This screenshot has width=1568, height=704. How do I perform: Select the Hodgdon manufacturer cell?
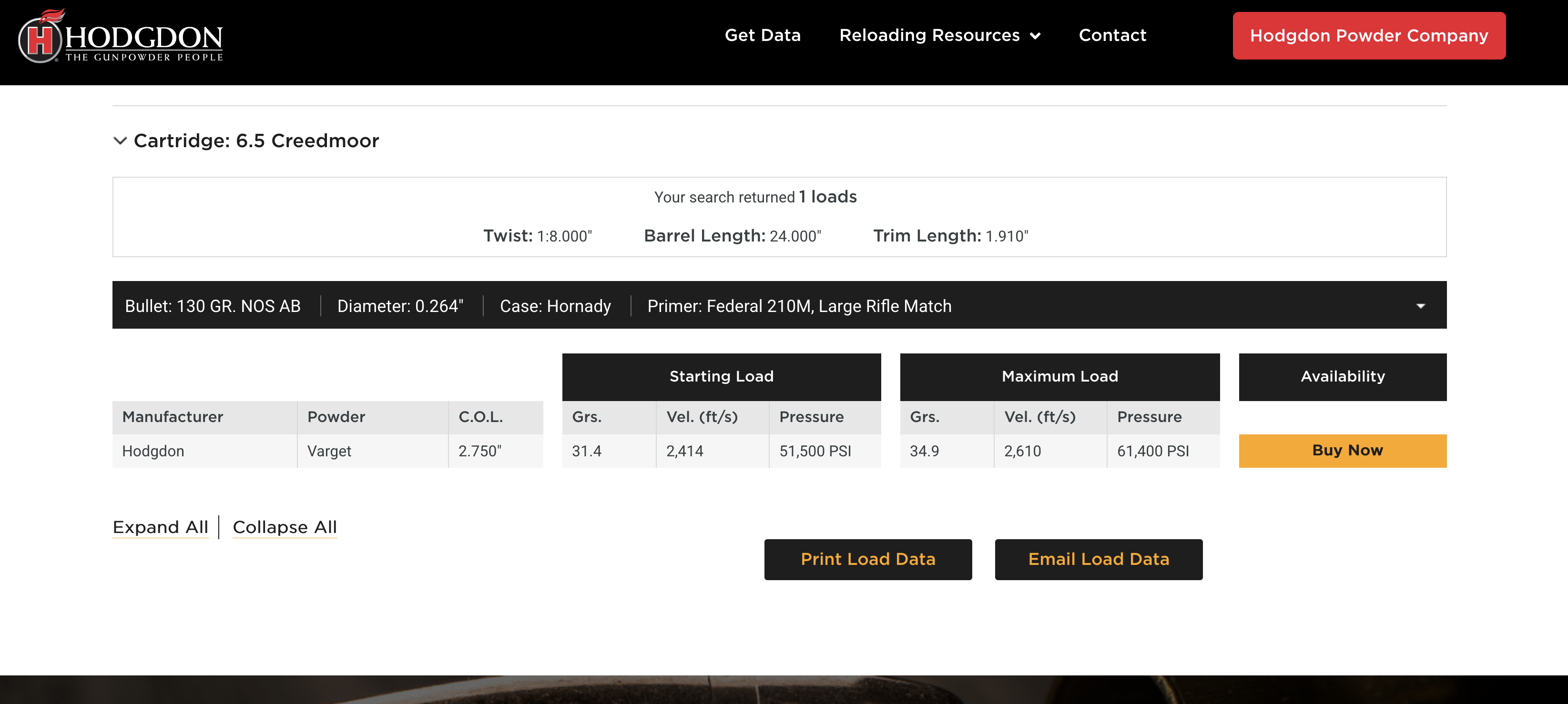204,451
